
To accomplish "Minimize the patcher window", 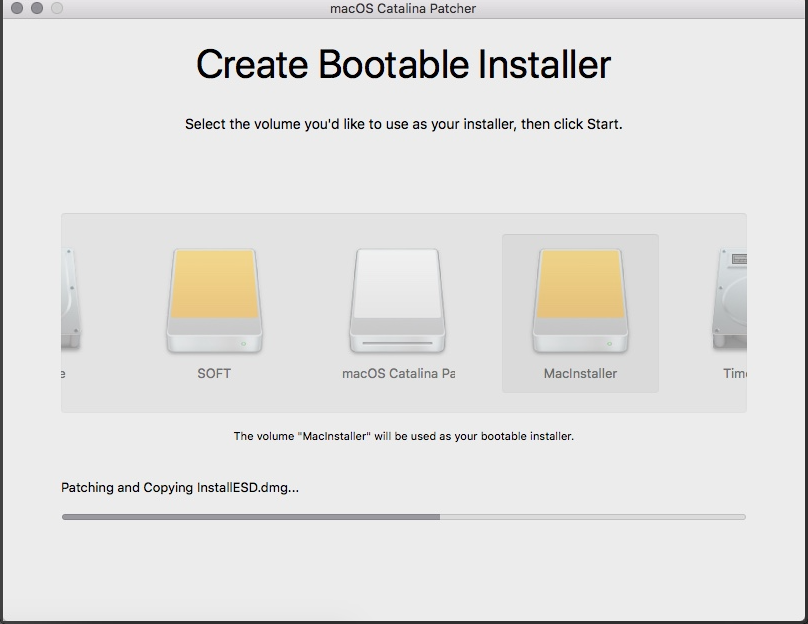I will (x=37, y=9).
